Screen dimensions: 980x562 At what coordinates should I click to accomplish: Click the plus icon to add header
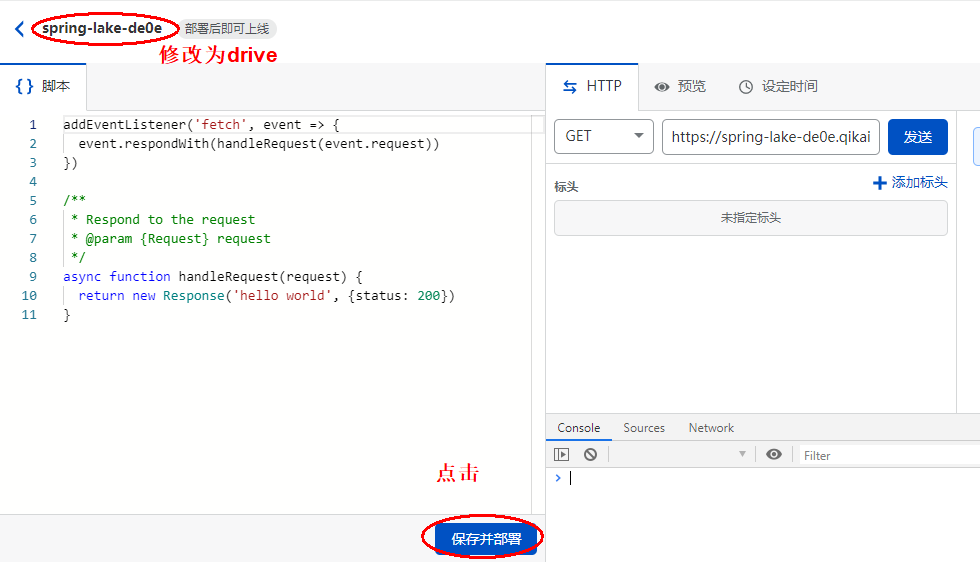tap(879, 183)
